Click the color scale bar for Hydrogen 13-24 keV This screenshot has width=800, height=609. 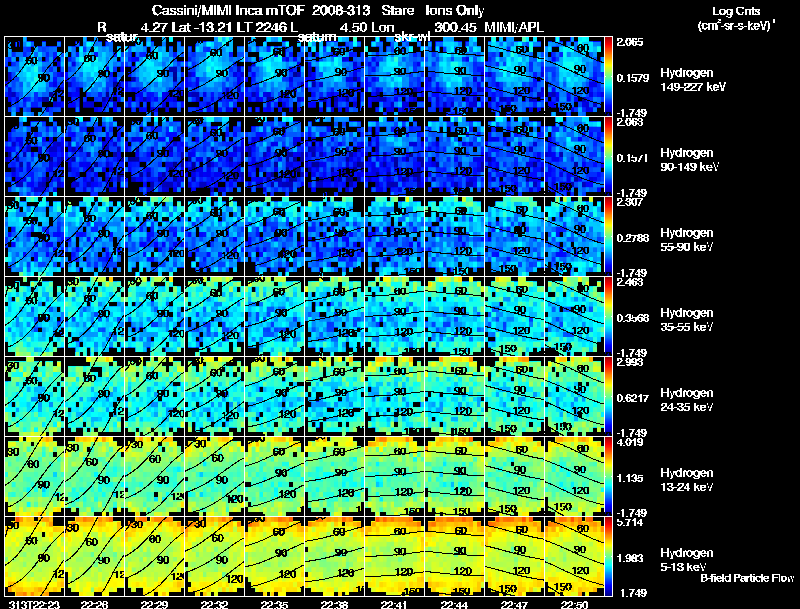pos(608,476)
